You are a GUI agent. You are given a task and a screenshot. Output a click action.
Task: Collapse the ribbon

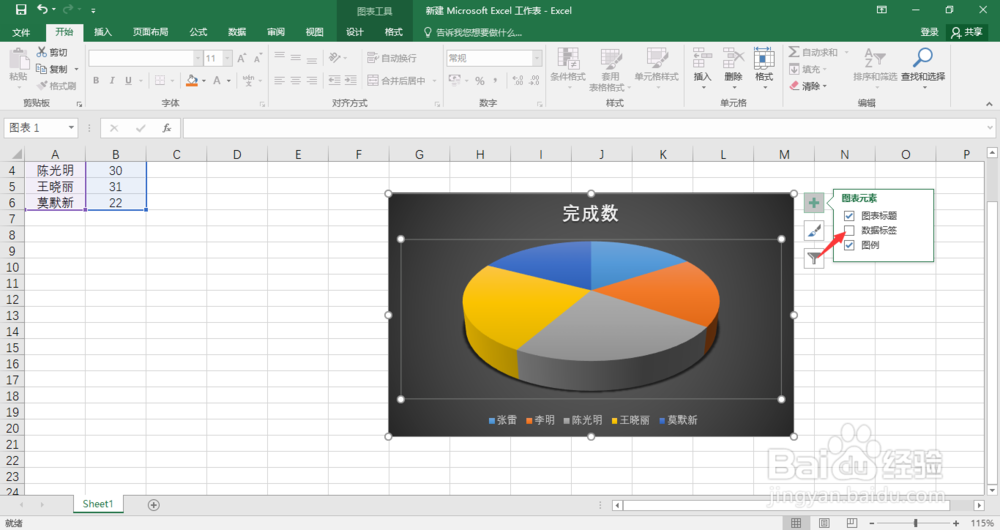pyautogui.click(x=989, y=103)
